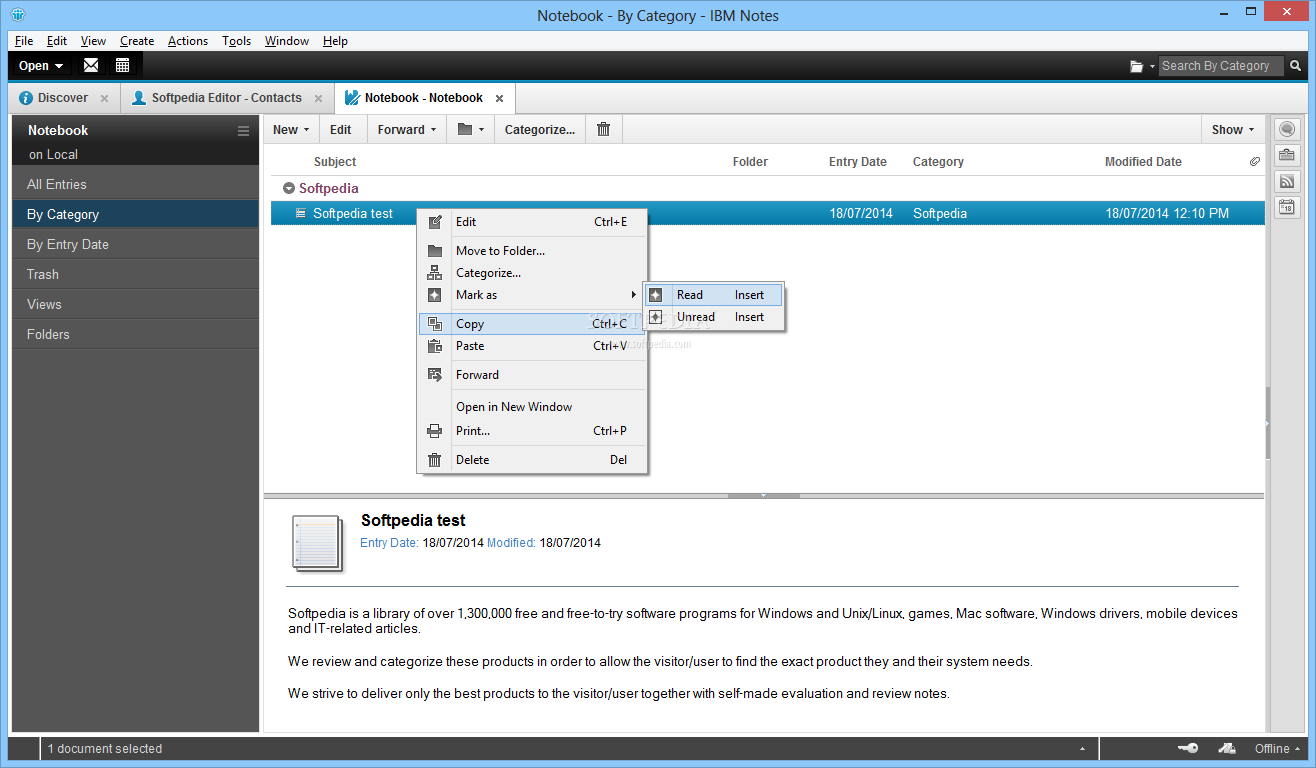Viewport: 1316px width, 768px height.
Task: Open the Help menu
Action: 336,41
